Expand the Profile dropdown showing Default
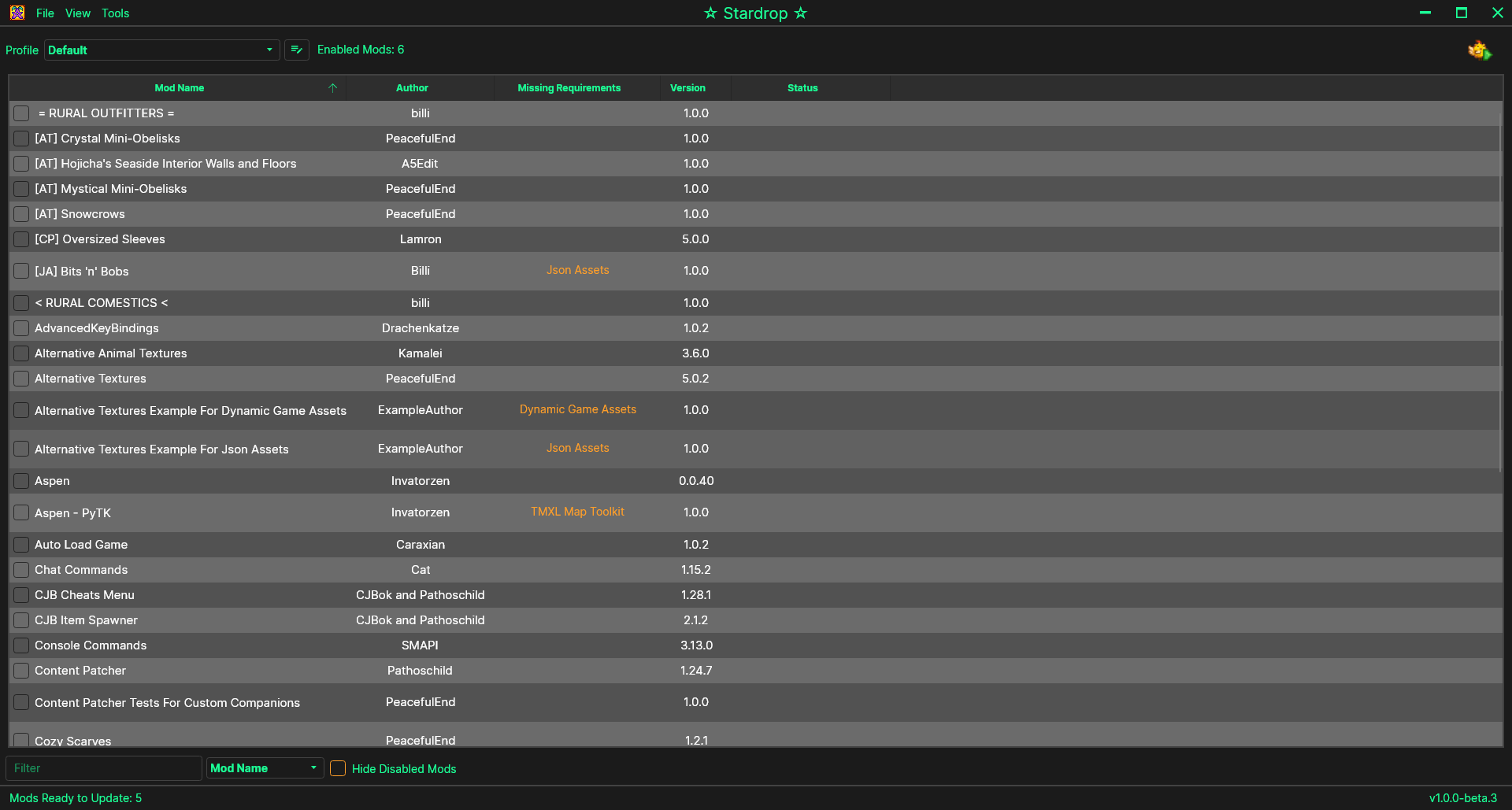 coord(161,50)
